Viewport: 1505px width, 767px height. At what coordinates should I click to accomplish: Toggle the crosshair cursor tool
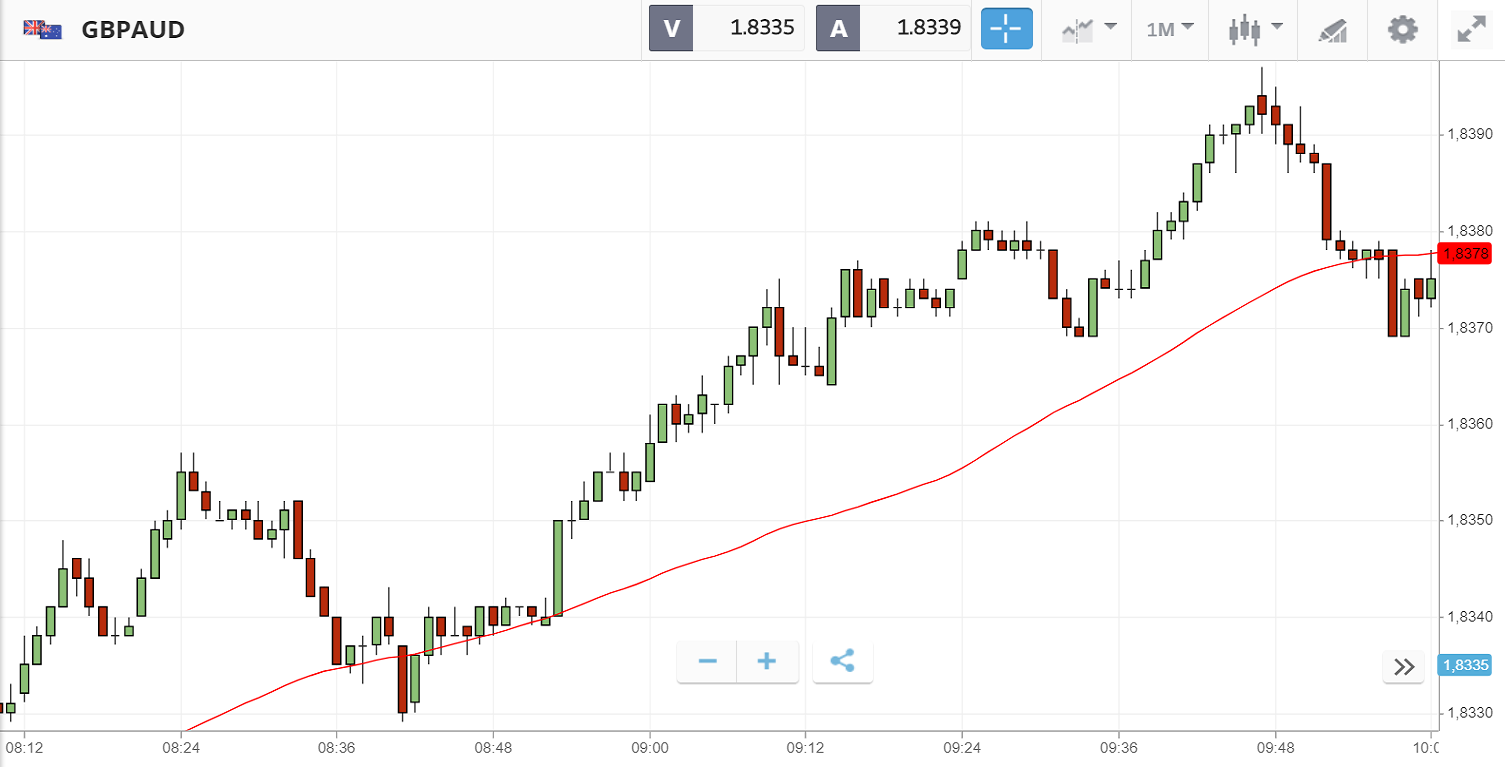(x=1006, y=29)
